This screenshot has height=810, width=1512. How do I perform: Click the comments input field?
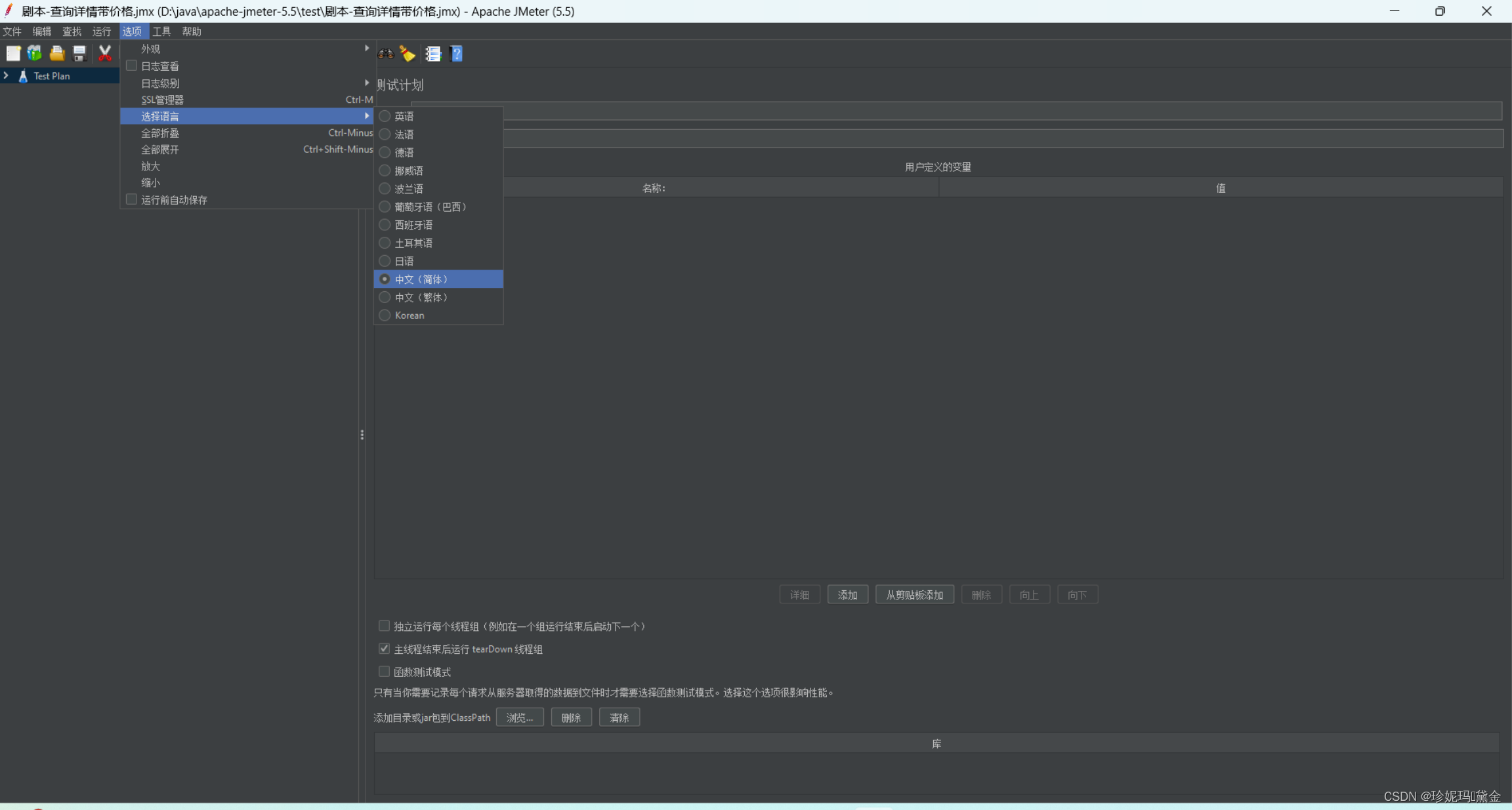click(956, 138)
